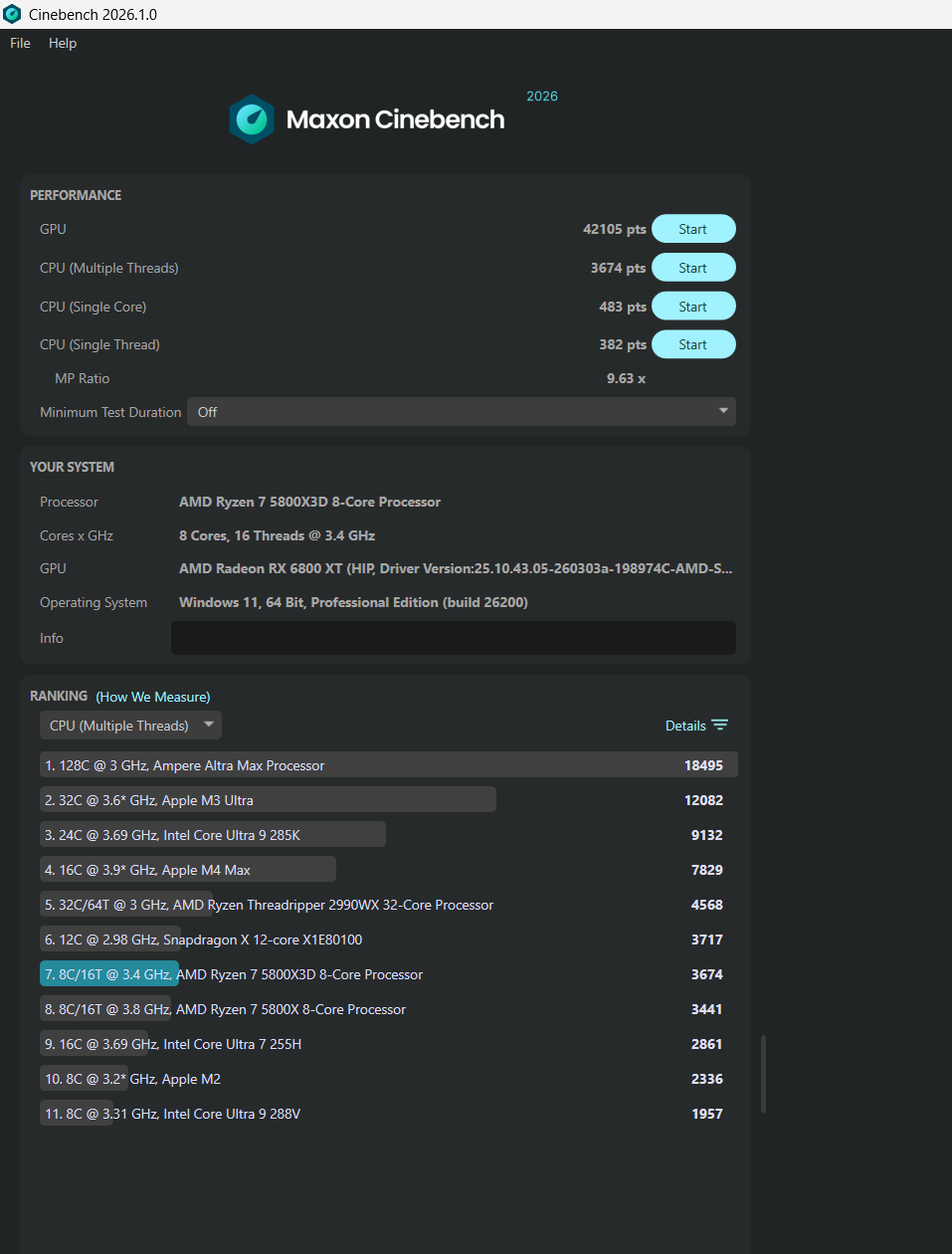This screenshot has height=1254, width=952.
Task: Select the Intel Core Ultra 9 285K row
Action: (389, 835)
